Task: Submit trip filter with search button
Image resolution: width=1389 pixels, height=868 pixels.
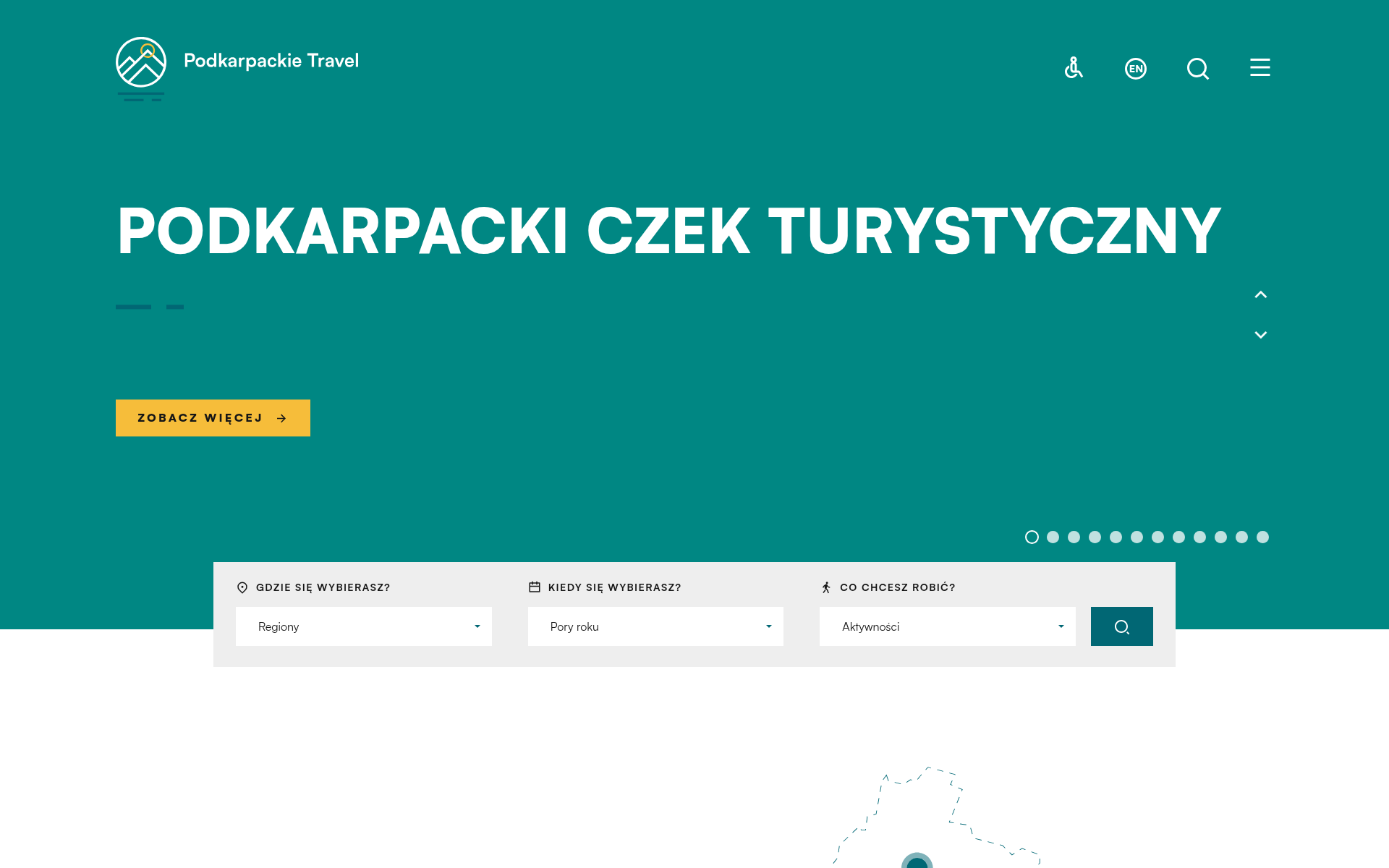Action: 1122,626
